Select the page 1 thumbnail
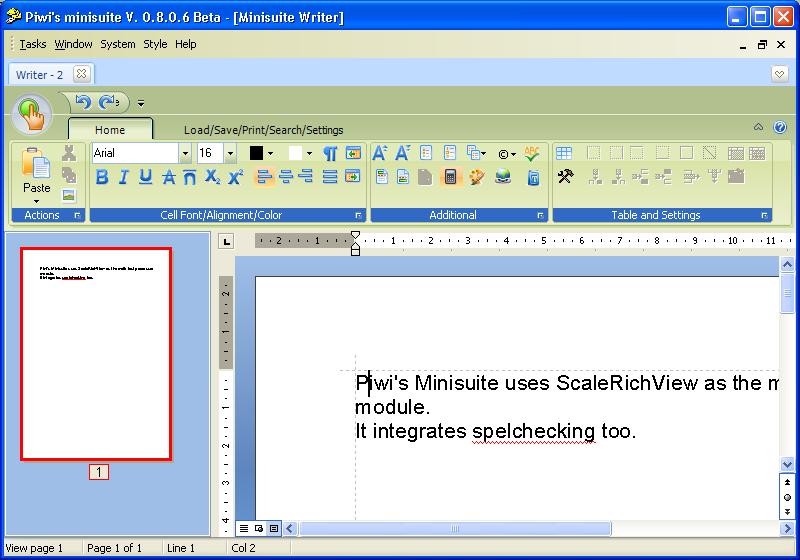This screenshot has width=800, height=560. coord(96,354)
